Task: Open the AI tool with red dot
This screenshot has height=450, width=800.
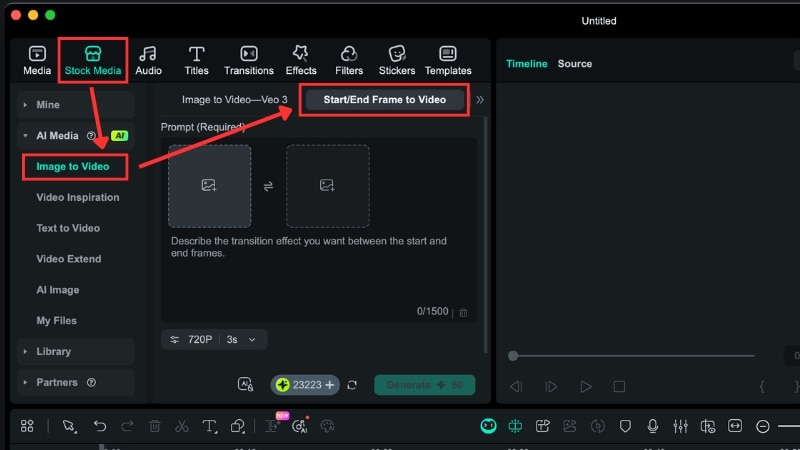Action: (x=299, y=426)
